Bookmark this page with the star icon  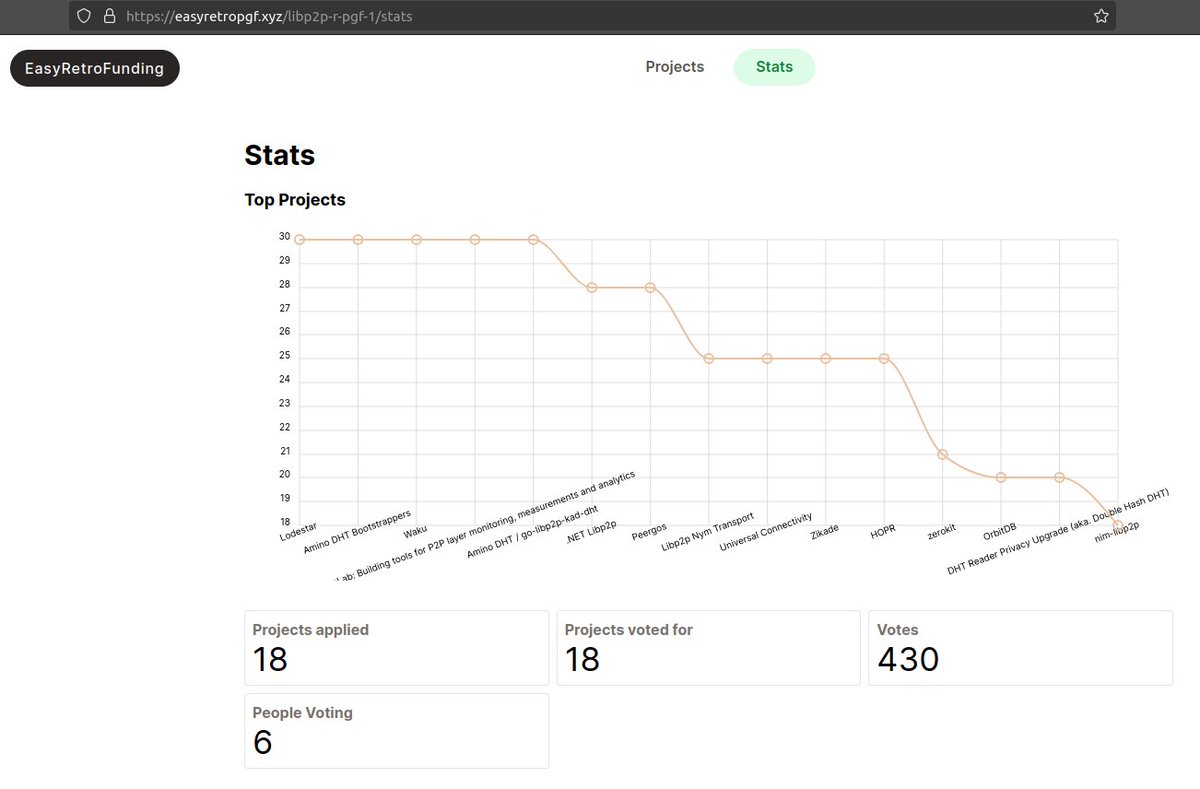pos(1101,16)
